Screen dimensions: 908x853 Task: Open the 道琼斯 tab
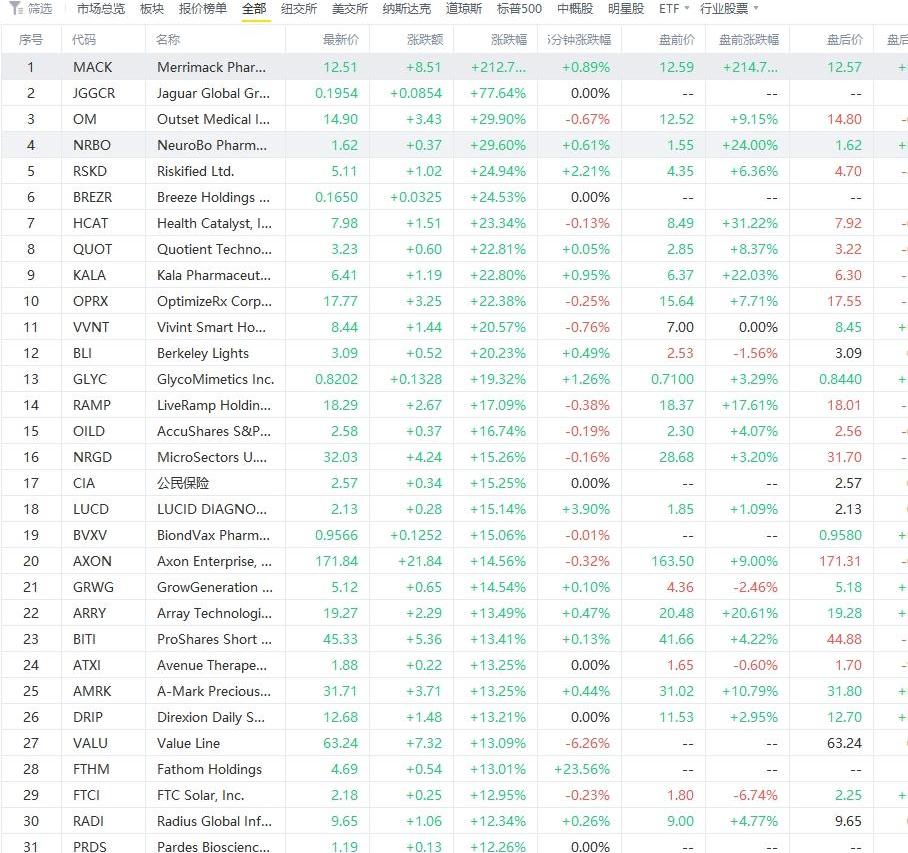click(464, 9)
